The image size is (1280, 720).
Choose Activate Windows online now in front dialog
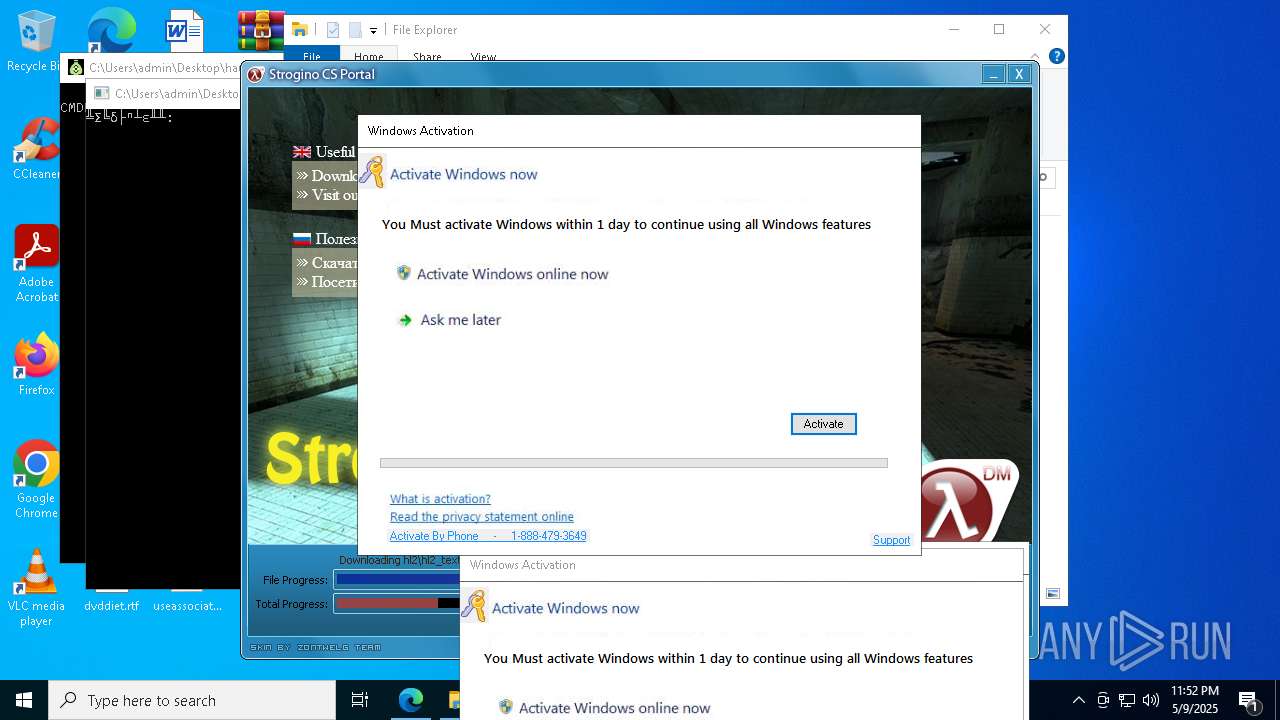tap(512, 274)
